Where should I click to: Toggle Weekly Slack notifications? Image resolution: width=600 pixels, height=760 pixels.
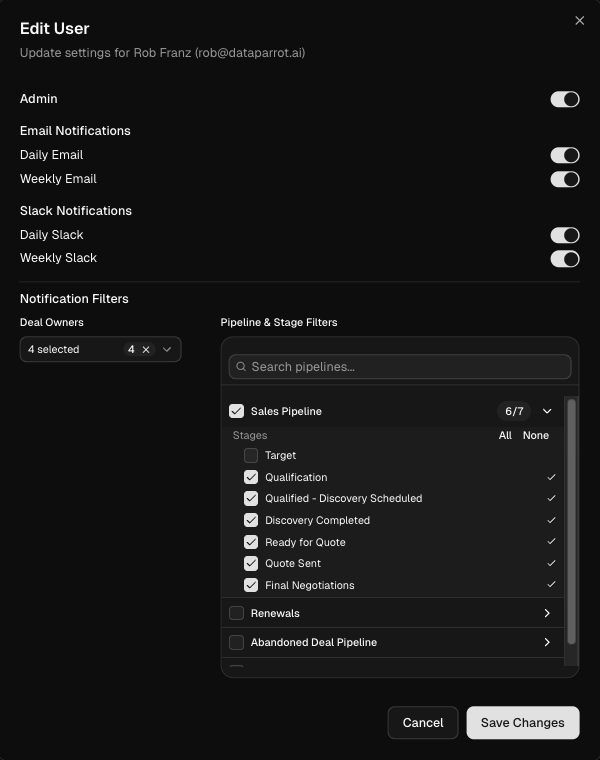[x=564, y=259]
